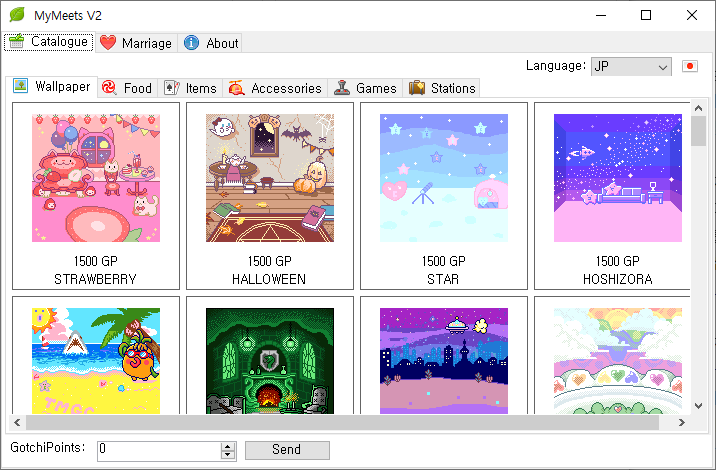Click the green leaf MyMeets app icon

pos(17,15)
